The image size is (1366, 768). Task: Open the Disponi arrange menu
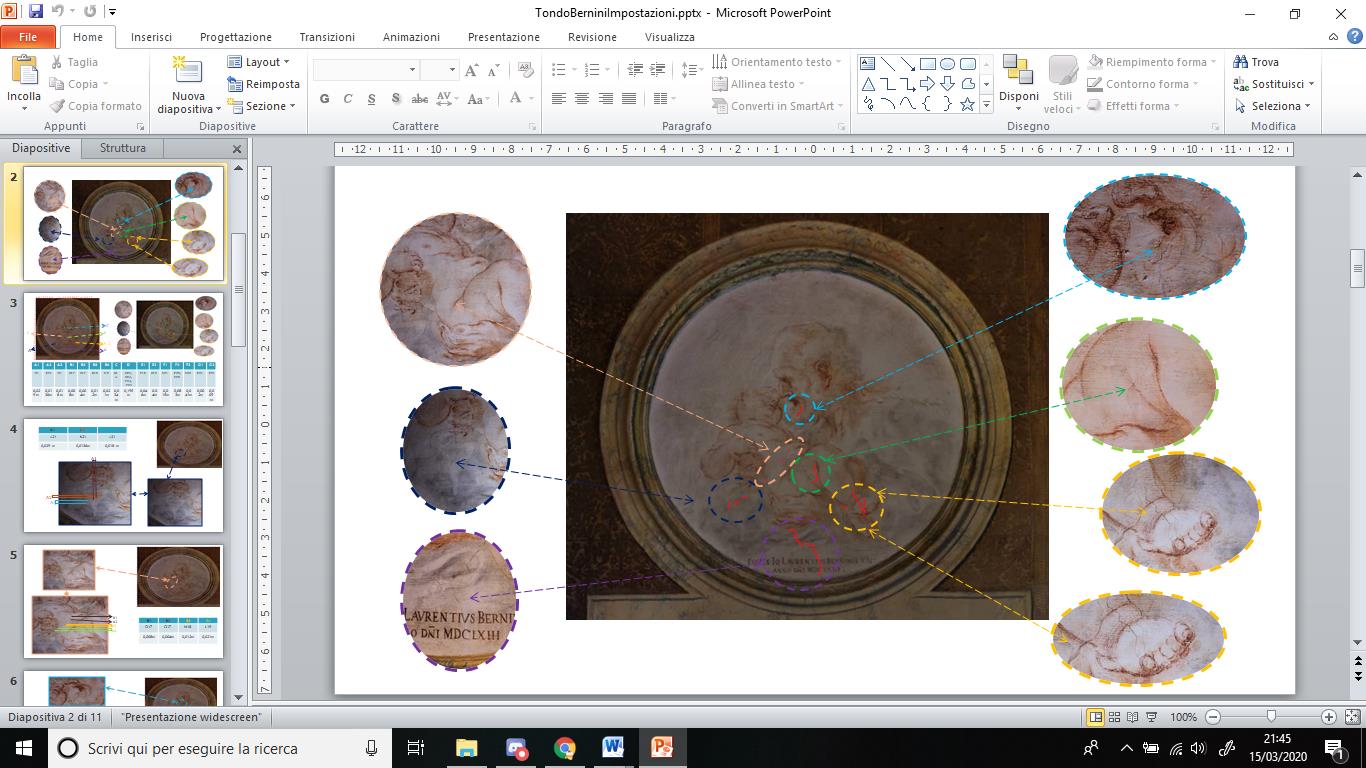(1018, 84)
